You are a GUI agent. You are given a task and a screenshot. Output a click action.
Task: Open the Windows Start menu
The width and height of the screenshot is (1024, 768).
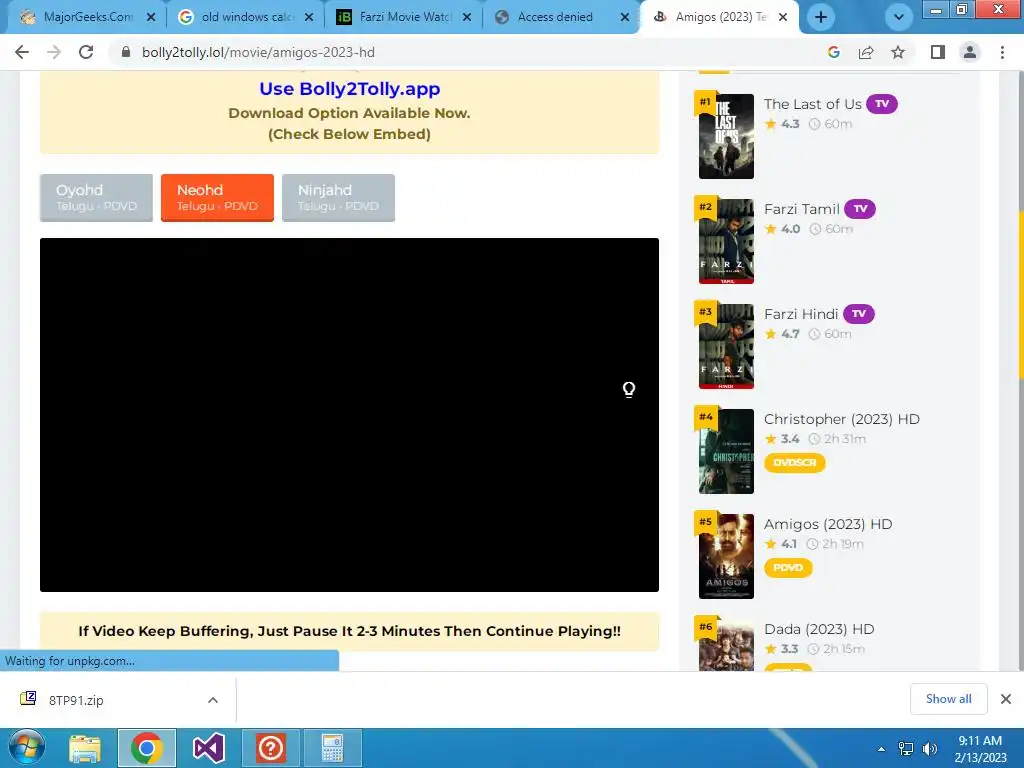click(x=26, y=748)
